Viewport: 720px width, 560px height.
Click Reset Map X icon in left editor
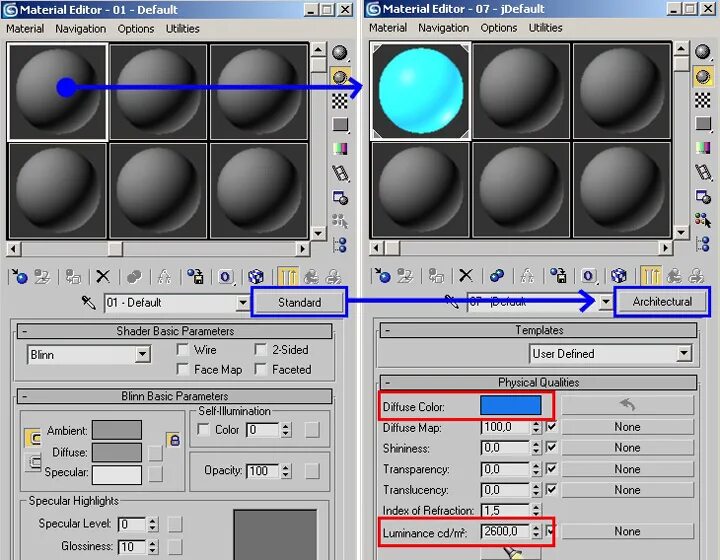[x=103, y=276]
